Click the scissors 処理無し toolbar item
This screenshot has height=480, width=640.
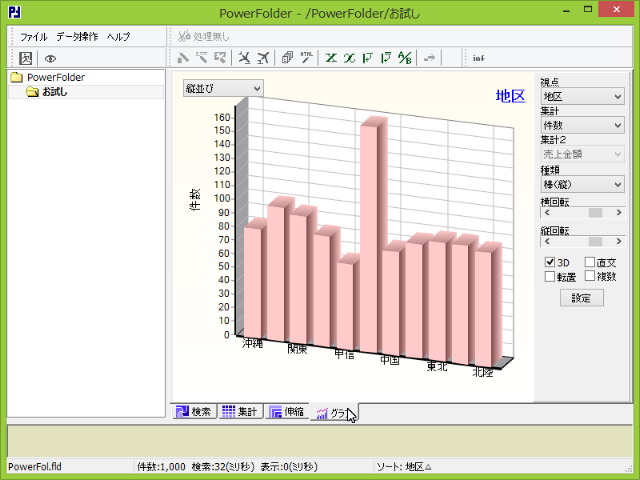coord(203,37)
